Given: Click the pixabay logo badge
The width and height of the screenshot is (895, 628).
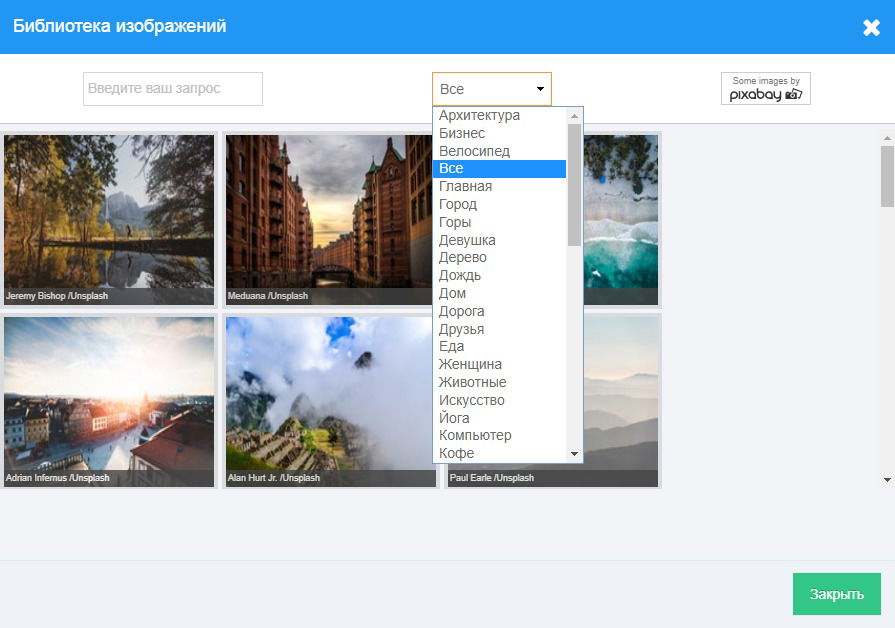Looking at the screenshot, I should click(x=765, y=88).
